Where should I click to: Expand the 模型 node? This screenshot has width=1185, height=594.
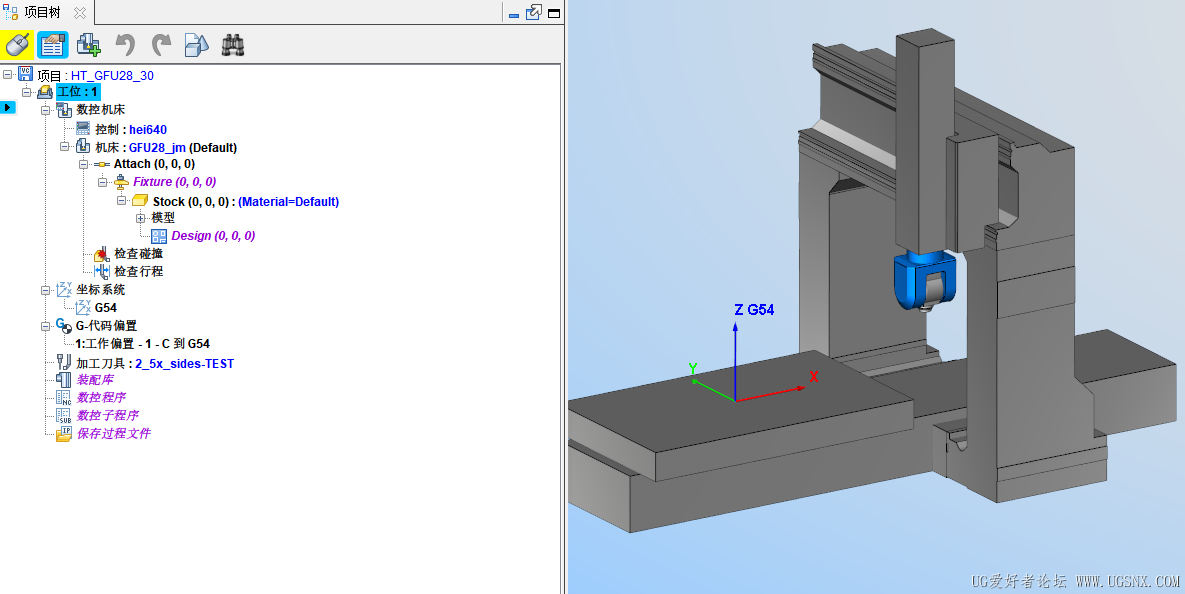pyautogui.click(x=140, y=218)
